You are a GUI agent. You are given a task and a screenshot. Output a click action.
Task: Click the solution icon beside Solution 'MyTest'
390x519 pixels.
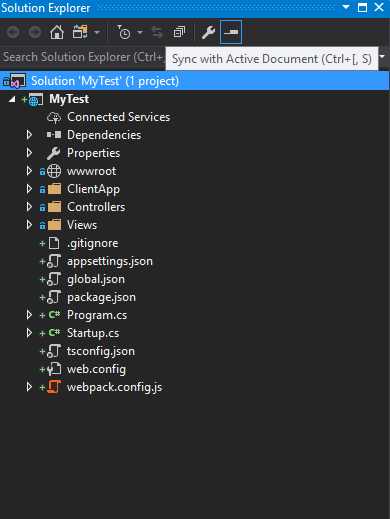click(18, 81)
